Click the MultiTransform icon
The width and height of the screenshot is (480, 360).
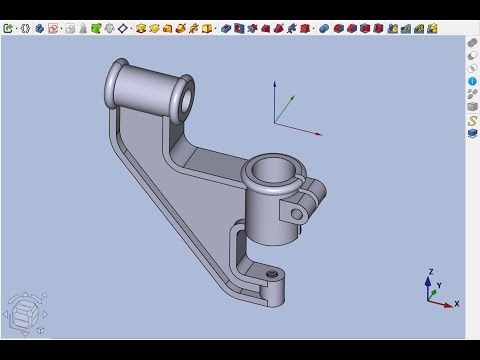coord(432,29)
